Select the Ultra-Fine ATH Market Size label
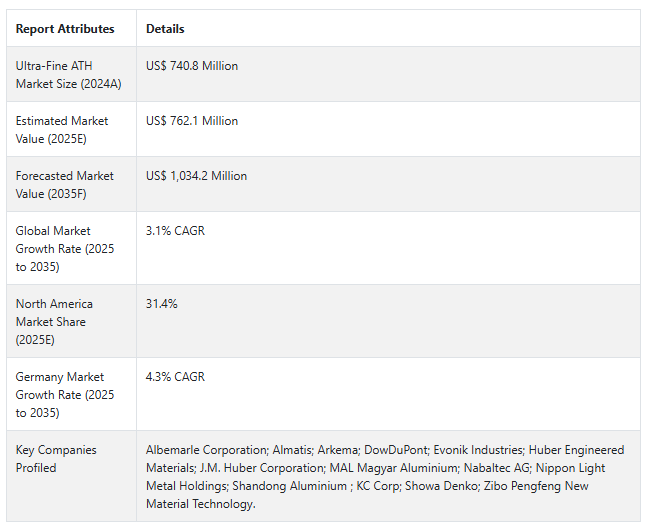The height and width of the screenshot is (526, 648). point(69,75)
